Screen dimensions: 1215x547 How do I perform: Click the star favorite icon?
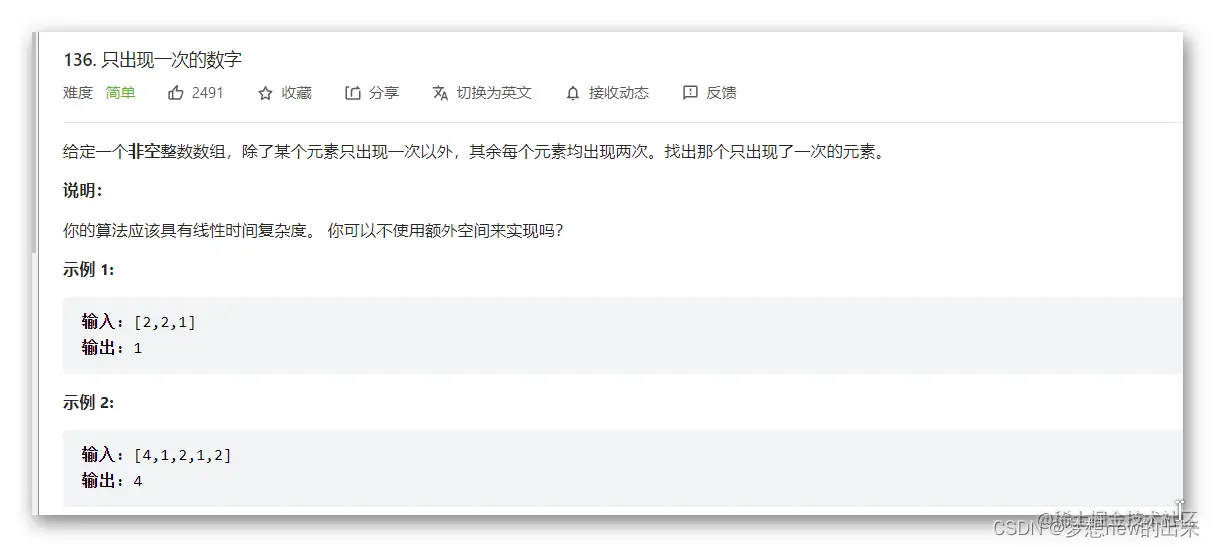click(x=265, y=93)
